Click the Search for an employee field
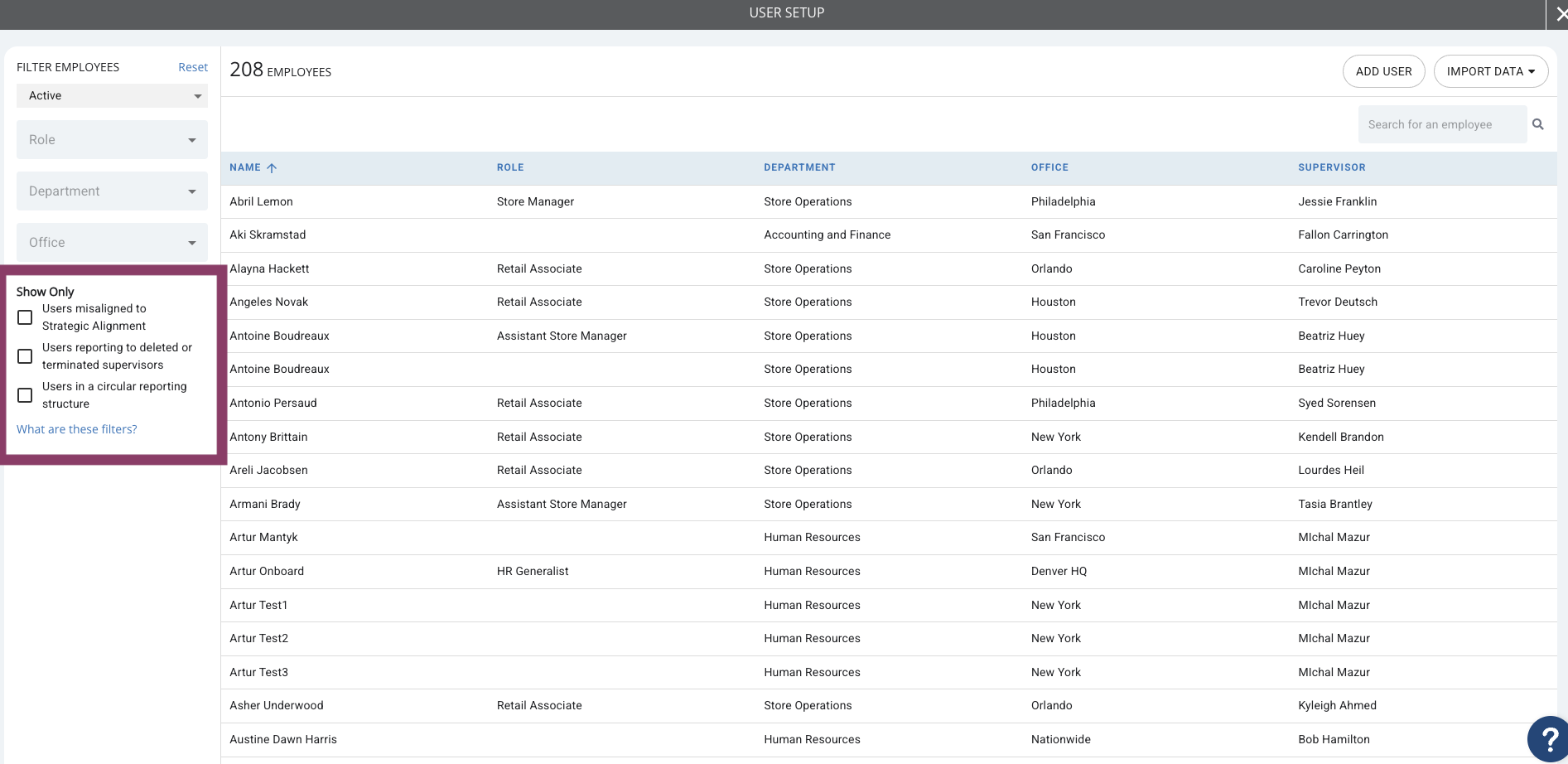The width and height of the screenshot is (1568, 764). pos(1442,124)
